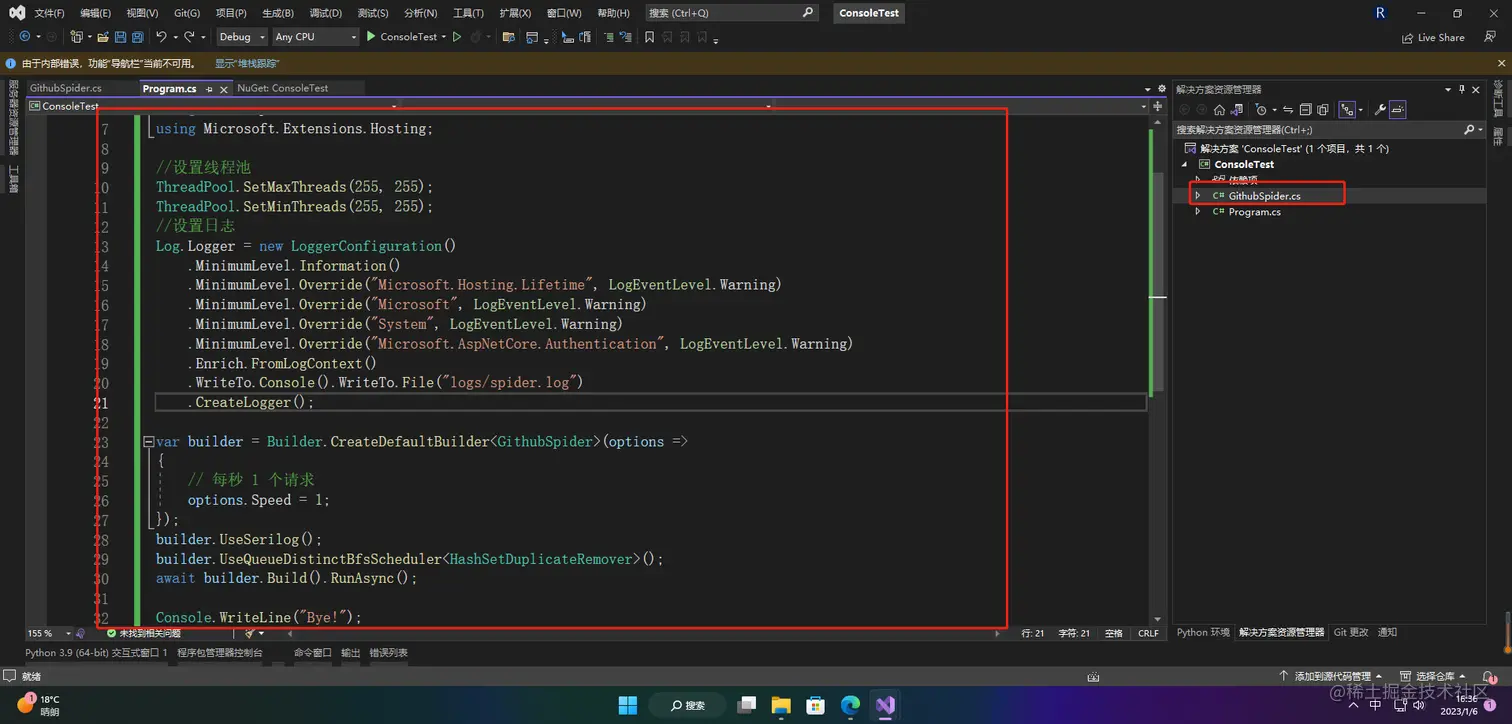Open the Any CPU platform dropdown
This screenshot has width=1512, height=724.
(314, 37)
